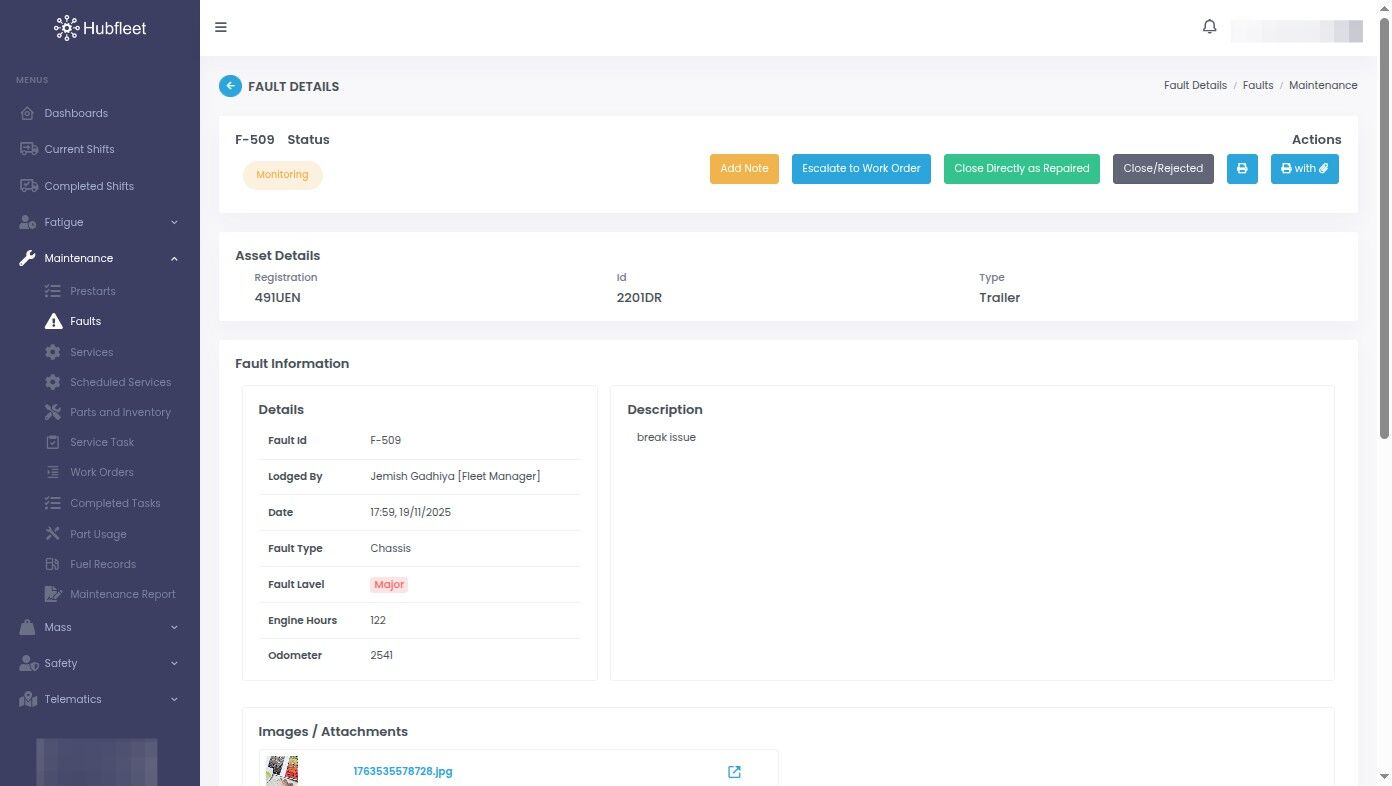Click the Maintenance wrench icon
1392x786 pixels.
coord(28,258)
